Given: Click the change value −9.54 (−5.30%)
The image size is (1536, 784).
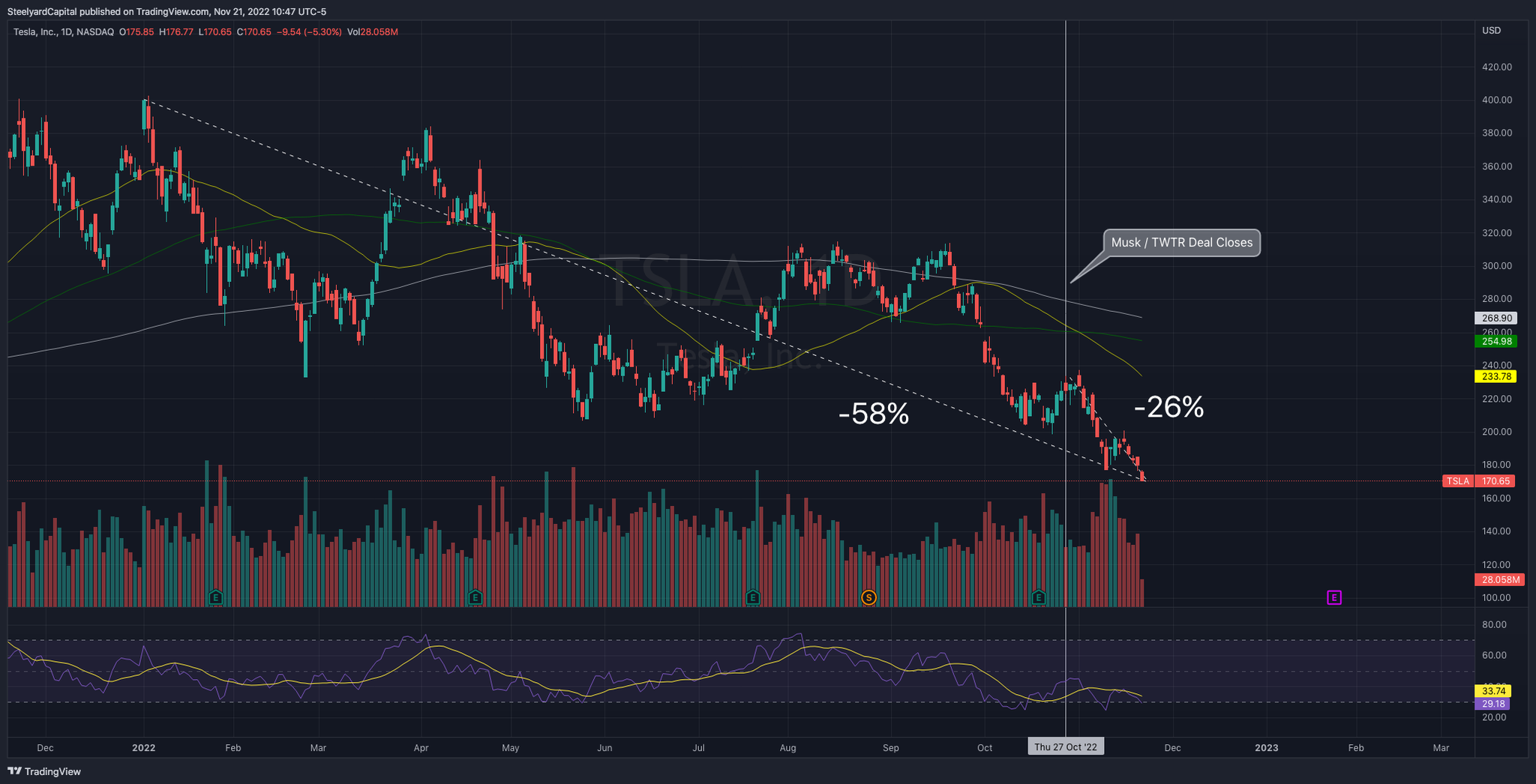Looking at the screenshot, I should pyautogui.click(x=309, y=32).
